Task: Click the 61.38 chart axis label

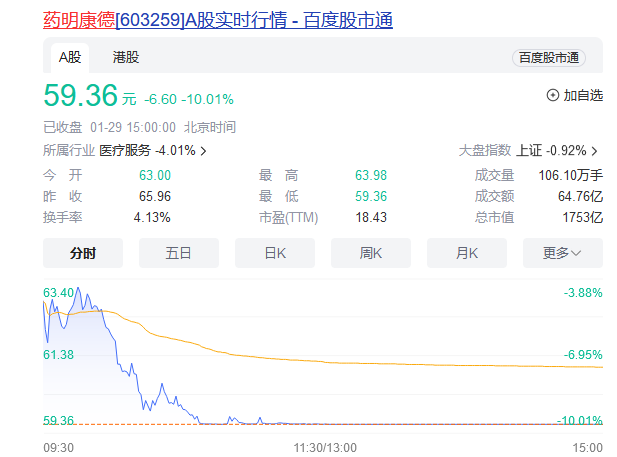Action: pos(58,355)
